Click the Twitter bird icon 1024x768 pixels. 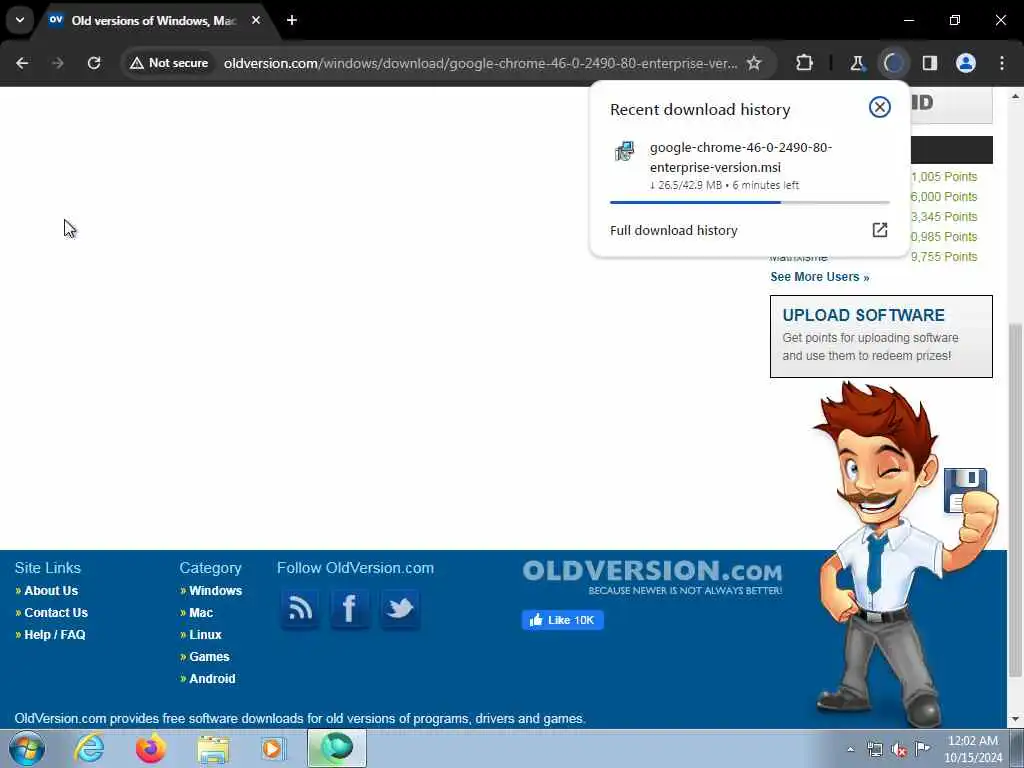[x=400, y=609]
